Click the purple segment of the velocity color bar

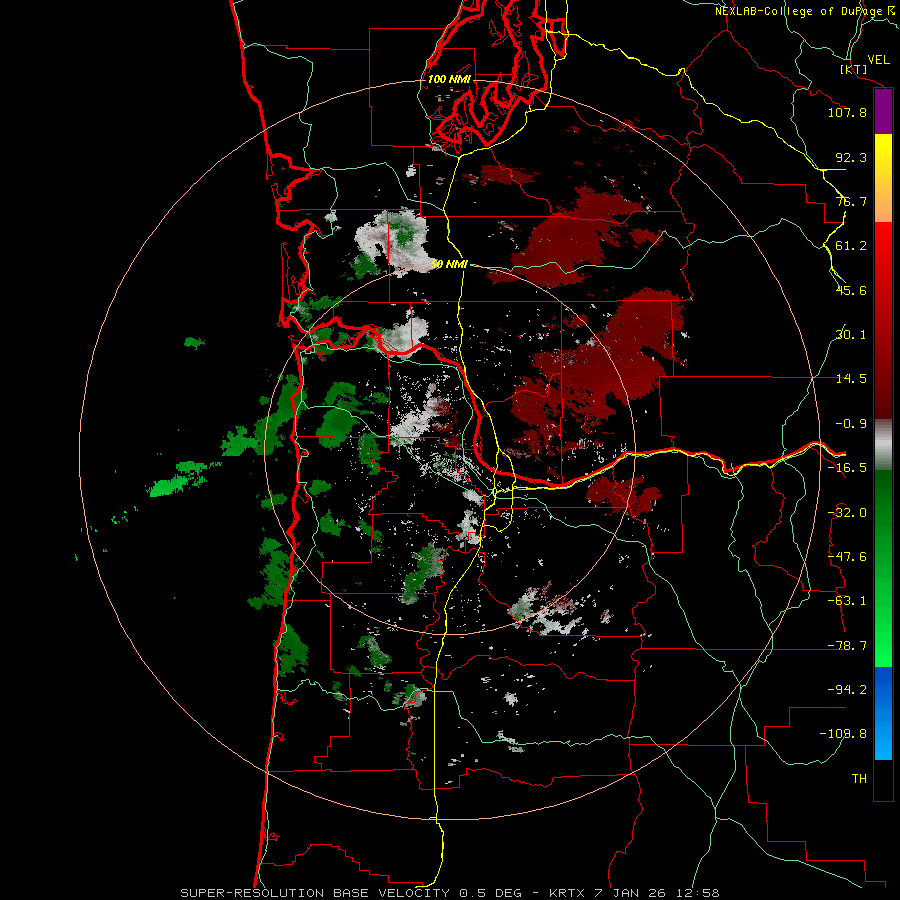883,112
